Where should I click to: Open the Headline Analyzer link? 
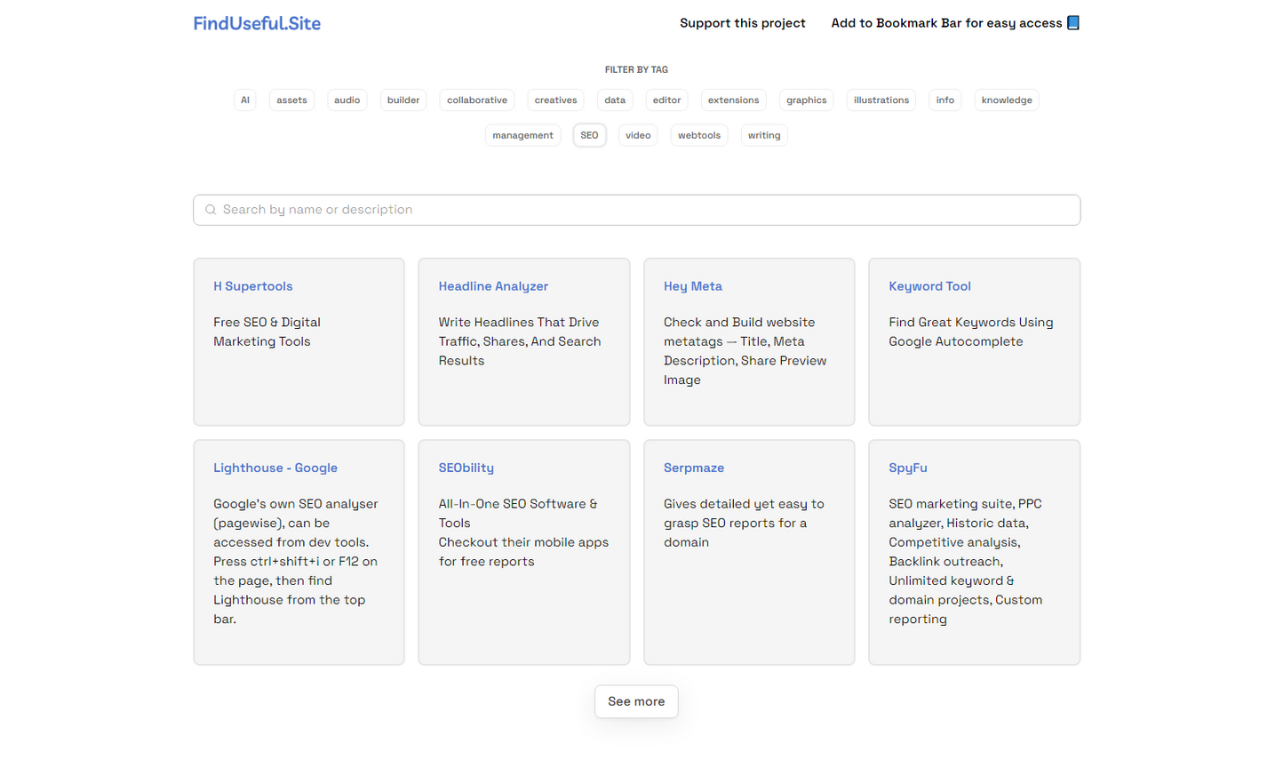(493, 286)
